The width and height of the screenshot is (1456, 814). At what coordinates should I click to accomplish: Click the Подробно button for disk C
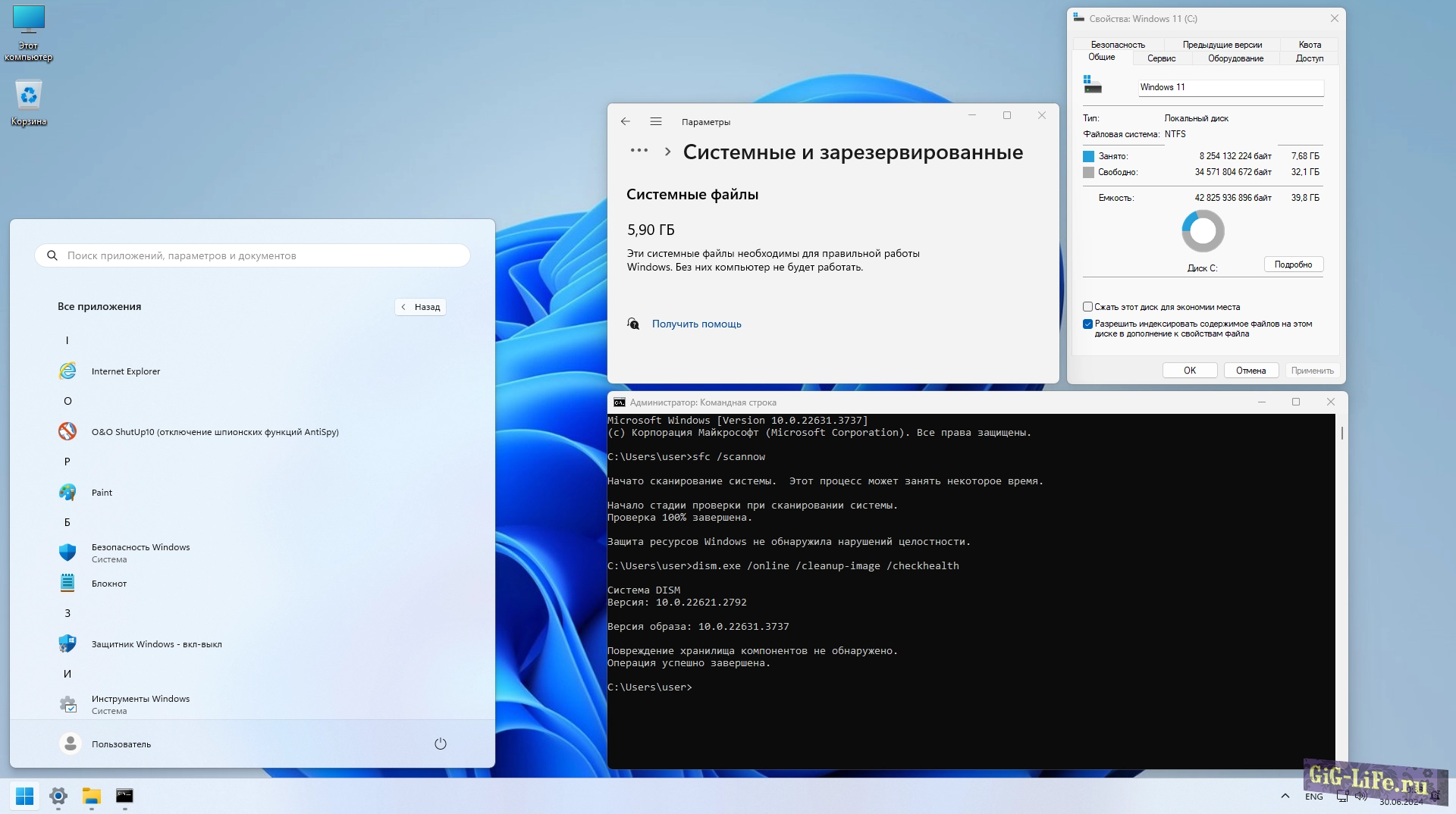coord(1293,265)
